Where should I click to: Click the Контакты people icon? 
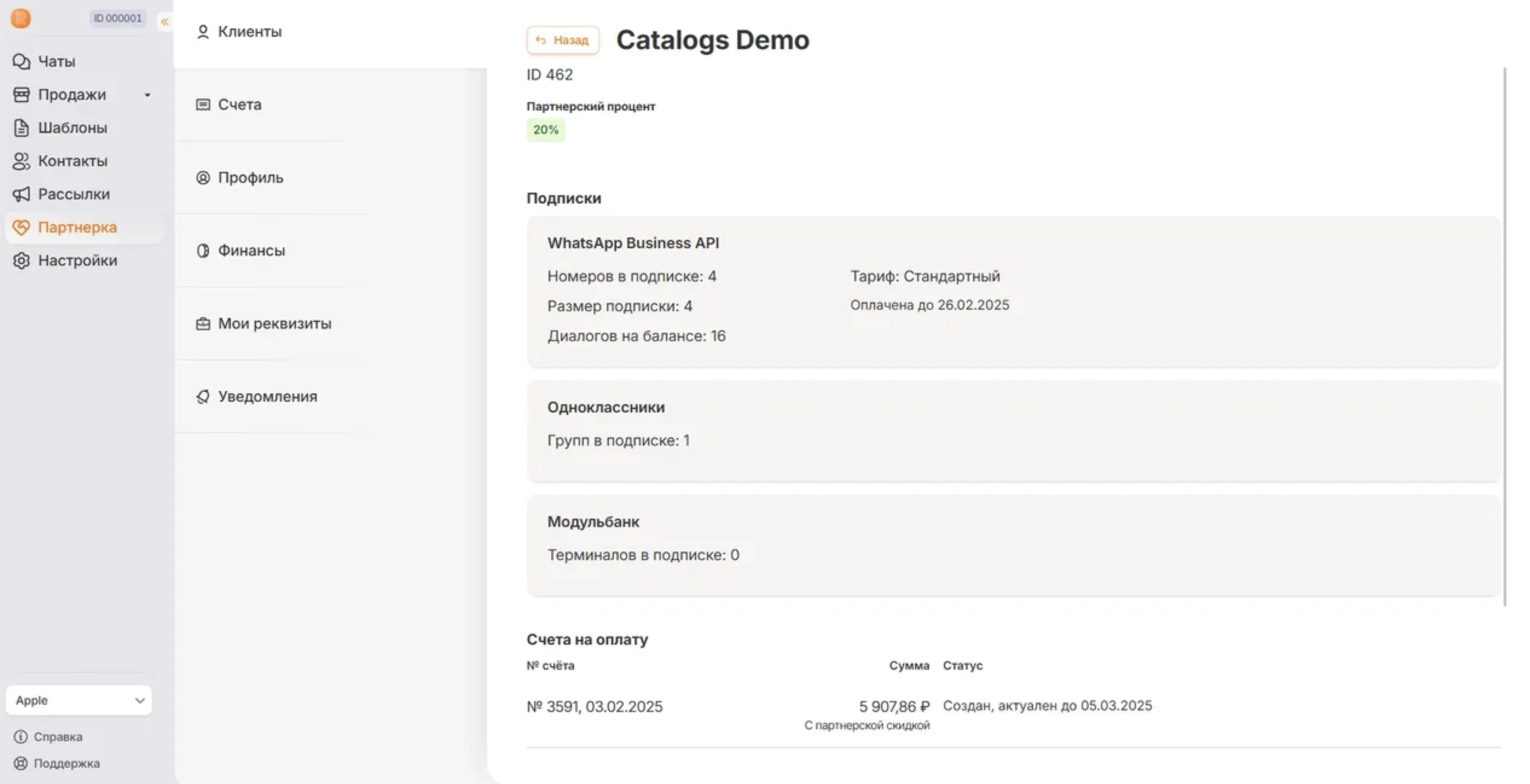pos(21,161)
